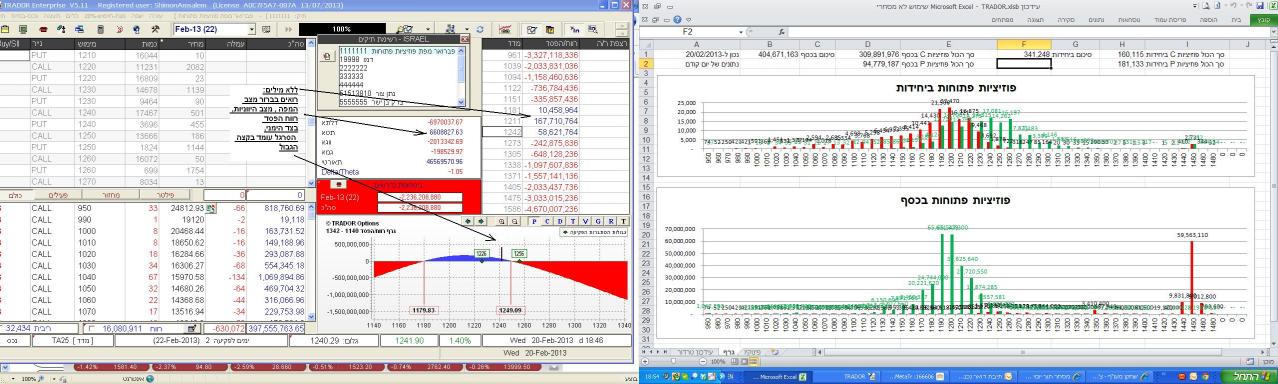Expand the Excel Name Box dropdown showing F2
Image resolution: width=1278 pixels, height=384 pixels.
tap(741, 32)
